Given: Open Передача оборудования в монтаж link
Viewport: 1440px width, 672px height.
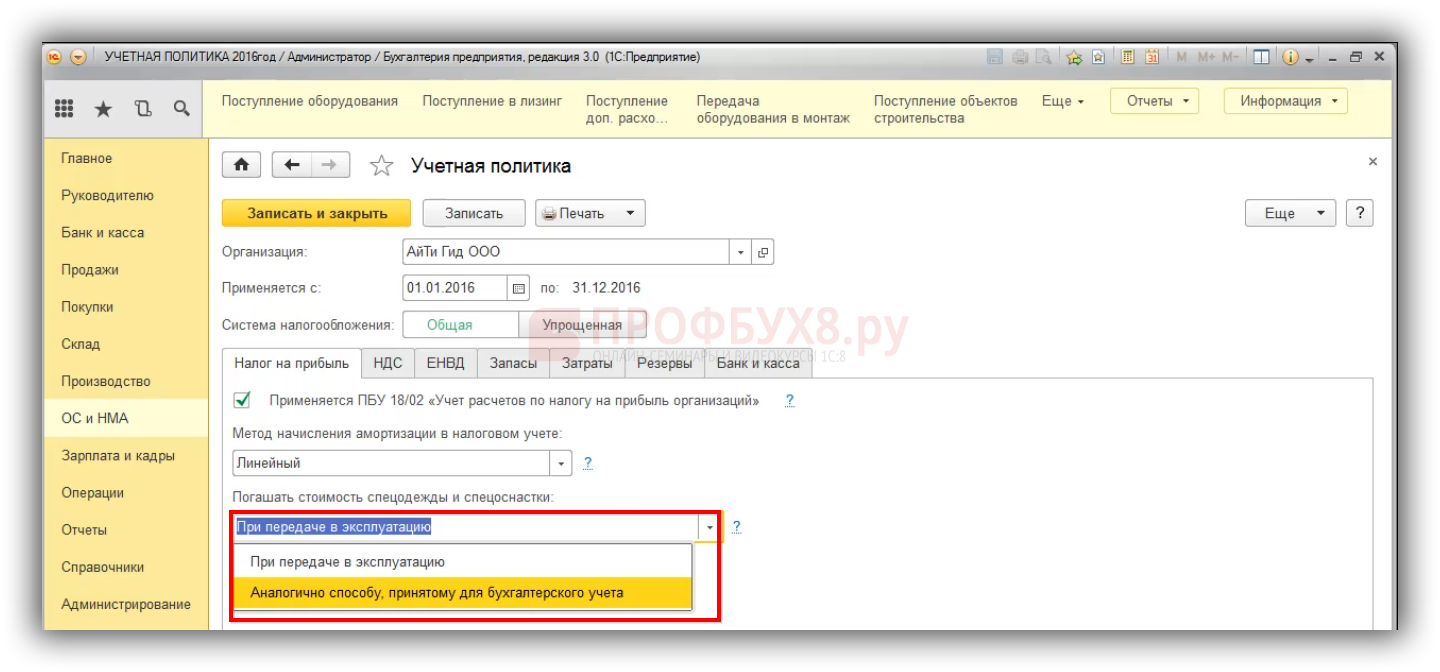Looking at the screenshot, I should [x=773, y=109].
